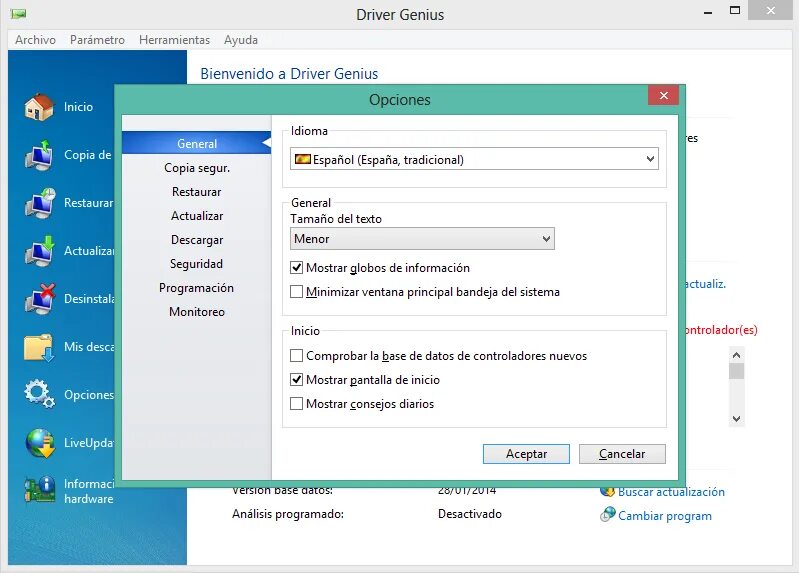
Task: Open the Inicio home icon in sidebar
Action: pos(39,107)
